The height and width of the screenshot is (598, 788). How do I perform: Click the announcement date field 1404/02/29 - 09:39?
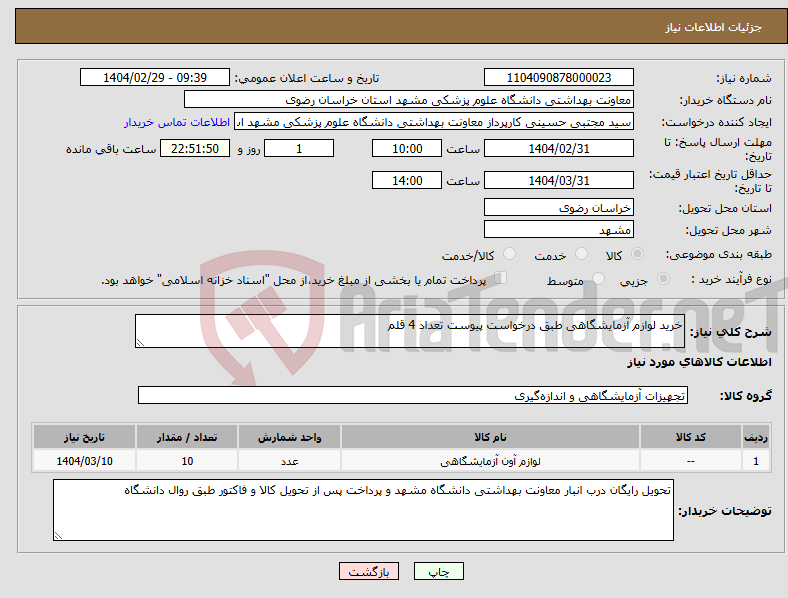[155, 77]
